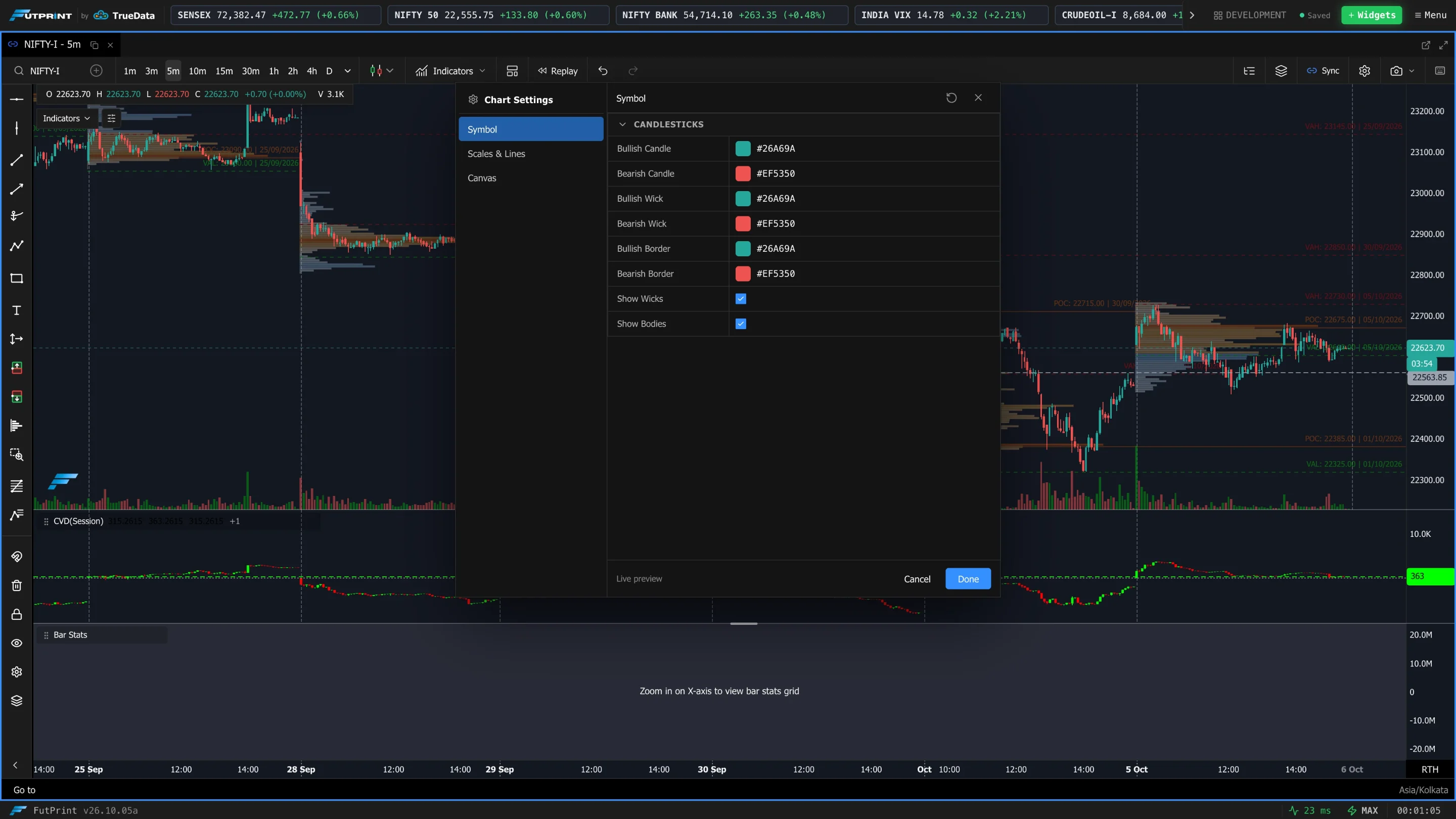1456x819 pixels.
Task: Expand more timeframes chevron
Action: pos(348,71)
